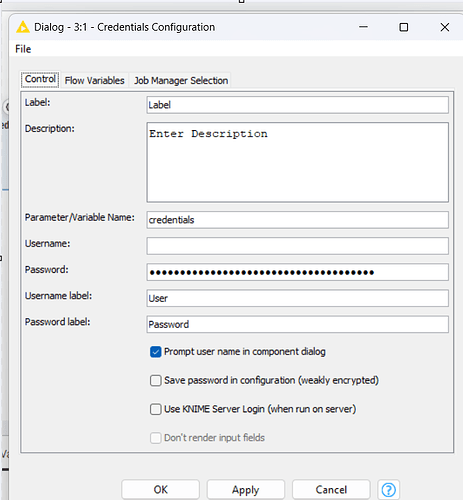Switch to the Flow Variables tab

pyautogui.click(x=94, y=80)
